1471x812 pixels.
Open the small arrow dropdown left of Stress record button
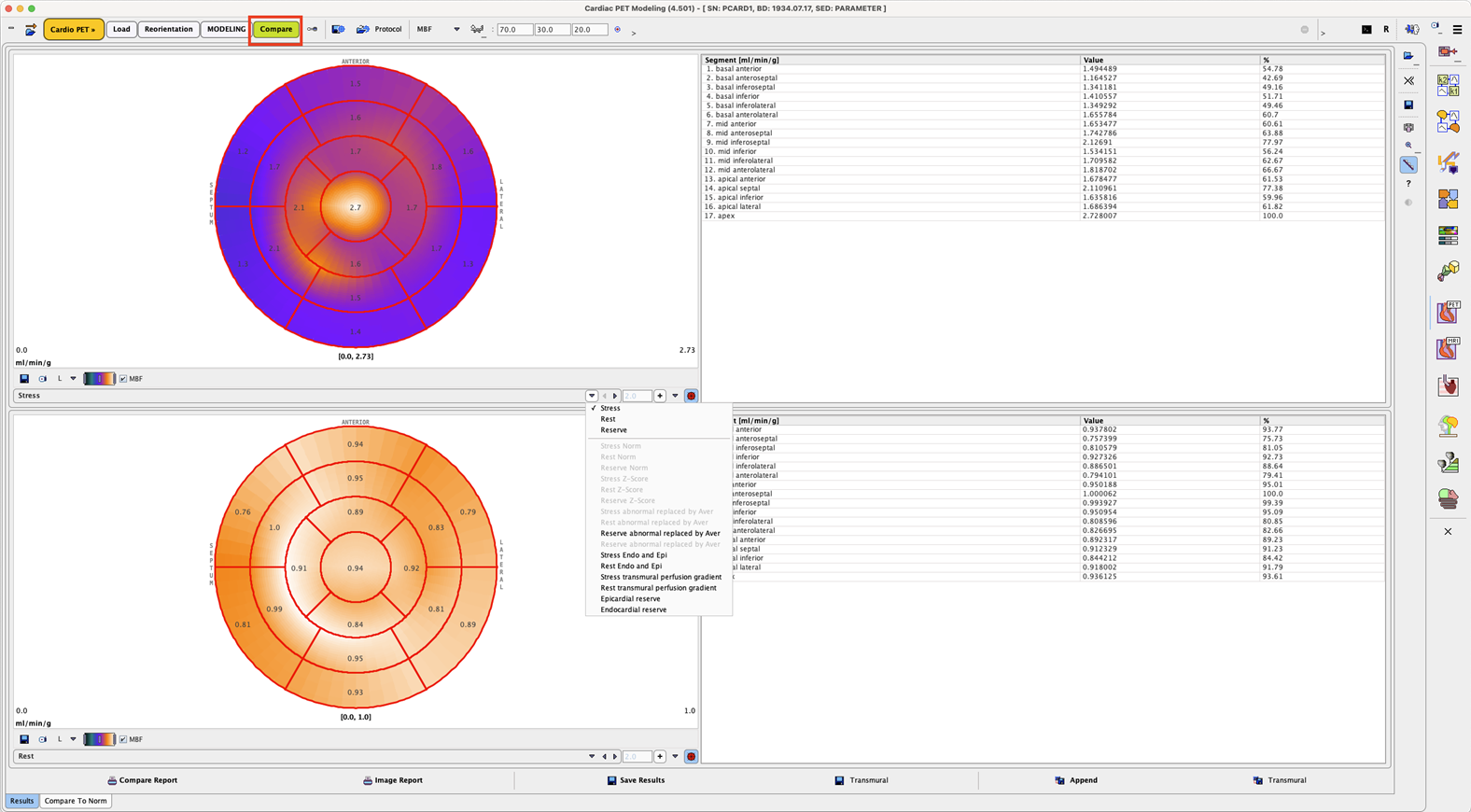[676, 396]
